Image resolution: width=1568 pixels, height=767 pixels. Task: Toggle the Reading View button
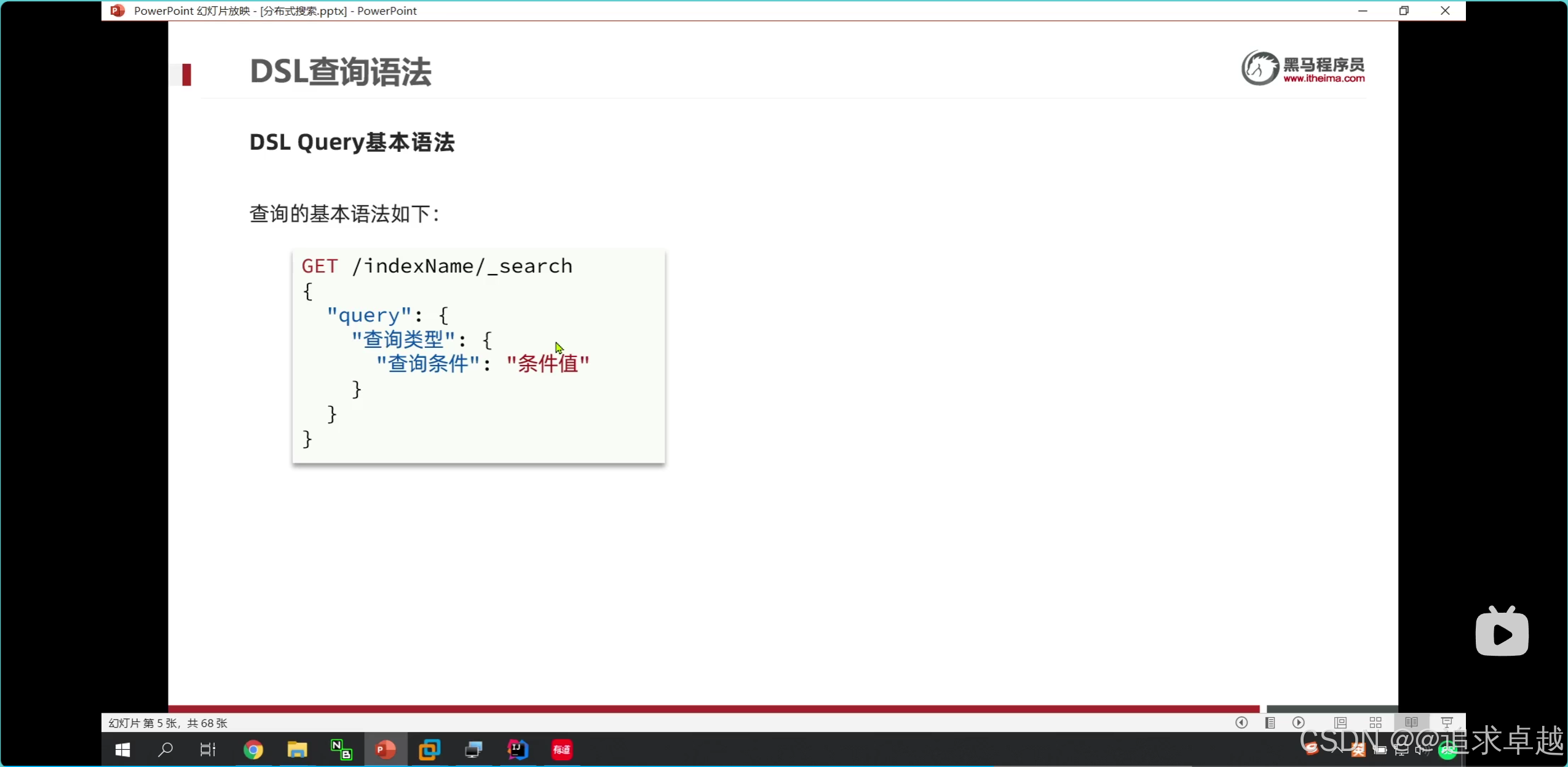1411,723
